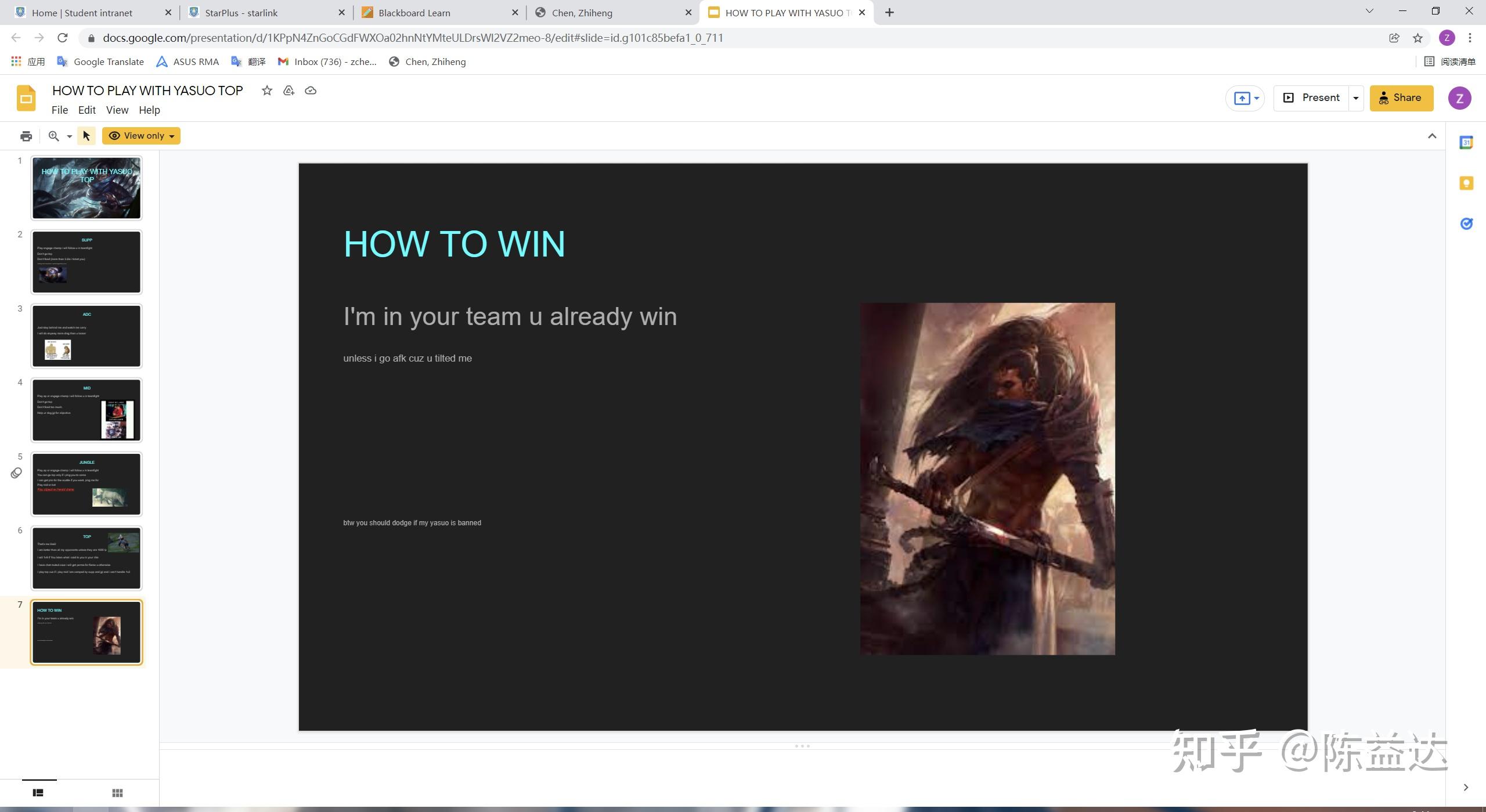
Task: Click the Present button
Action: (1312, 98)
